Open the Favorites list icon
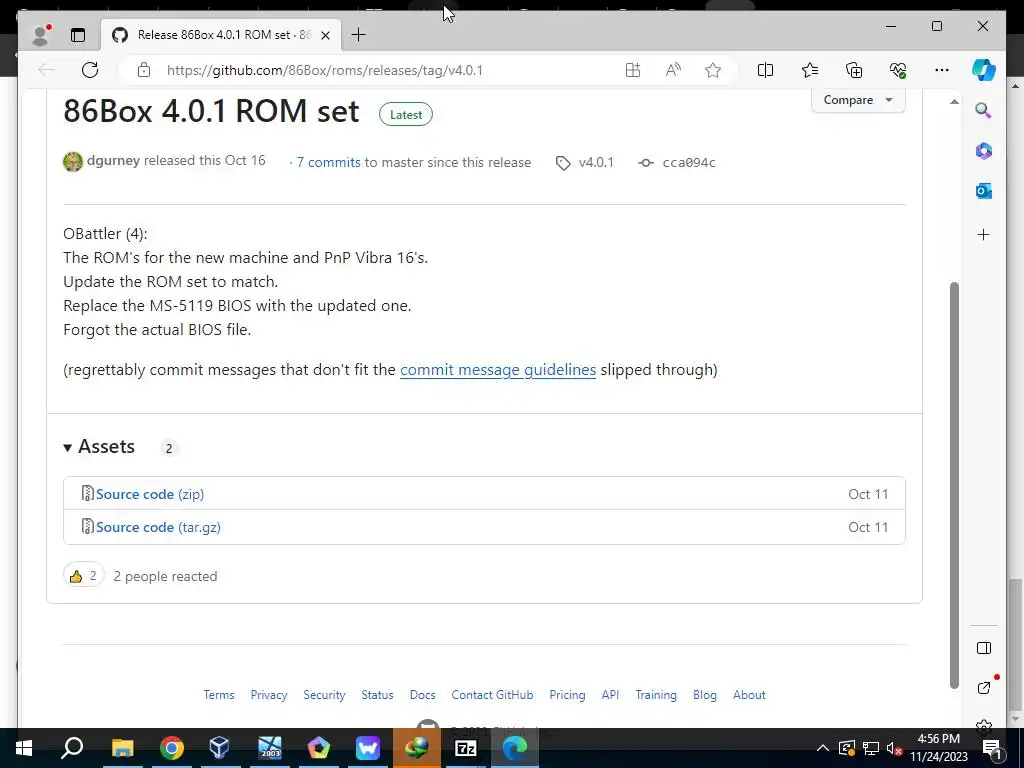1024x768 pixels. point(810,70)
